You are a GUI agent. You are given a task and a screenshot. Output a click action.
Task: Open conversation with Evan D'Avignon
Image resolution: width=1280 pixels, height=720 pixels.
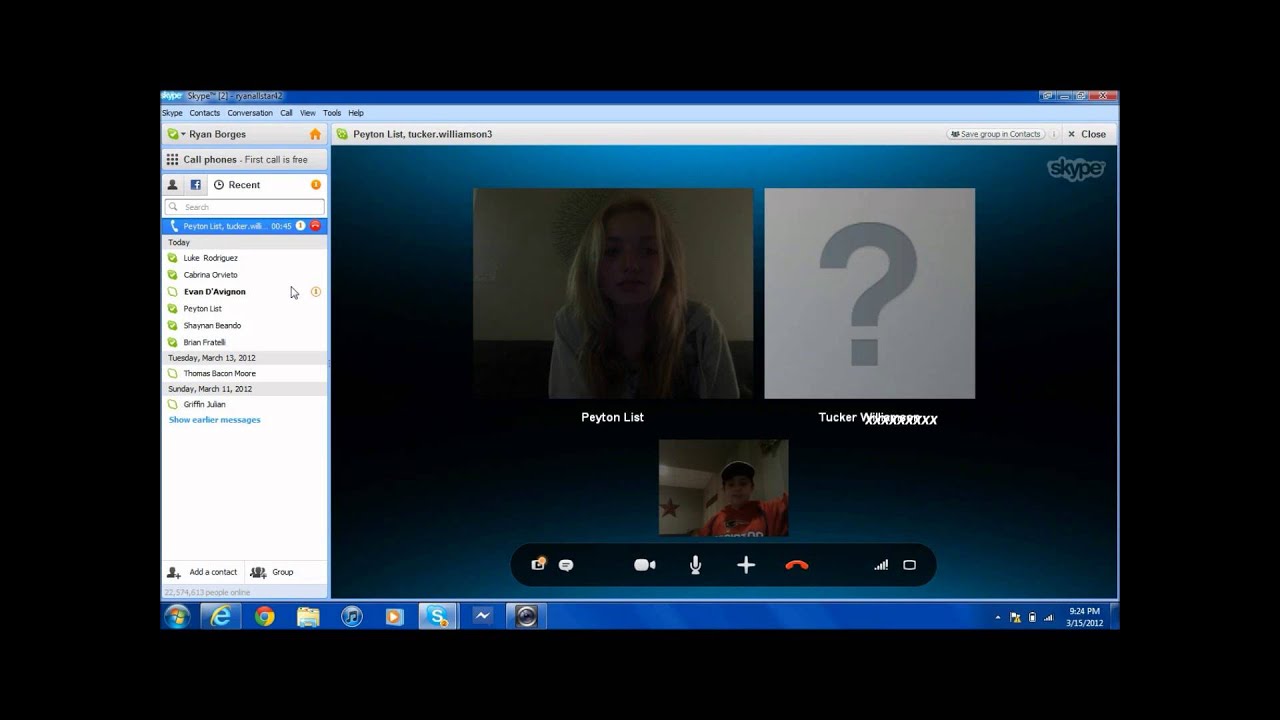pyautogui.click(x=244, y=292)
